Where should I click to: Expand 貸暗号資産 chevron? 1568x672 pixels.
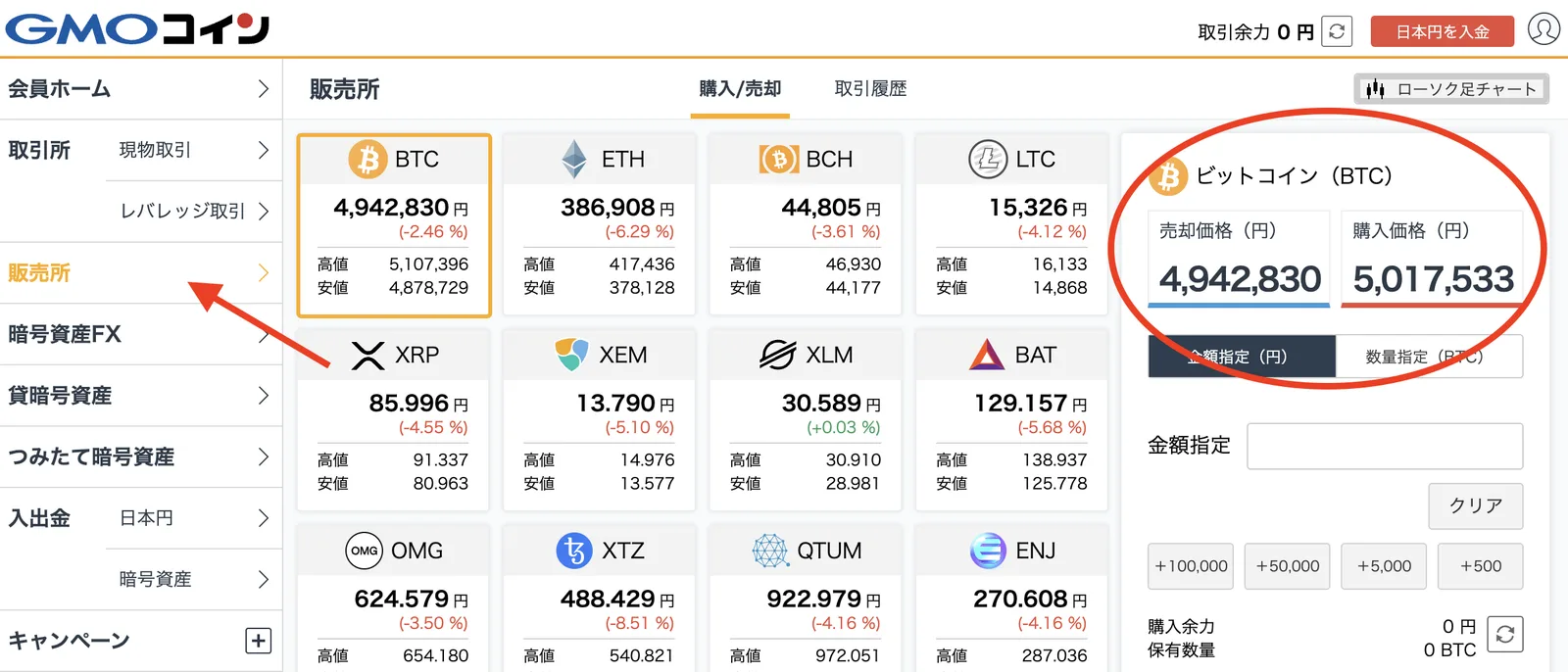(x=263, y=396)
